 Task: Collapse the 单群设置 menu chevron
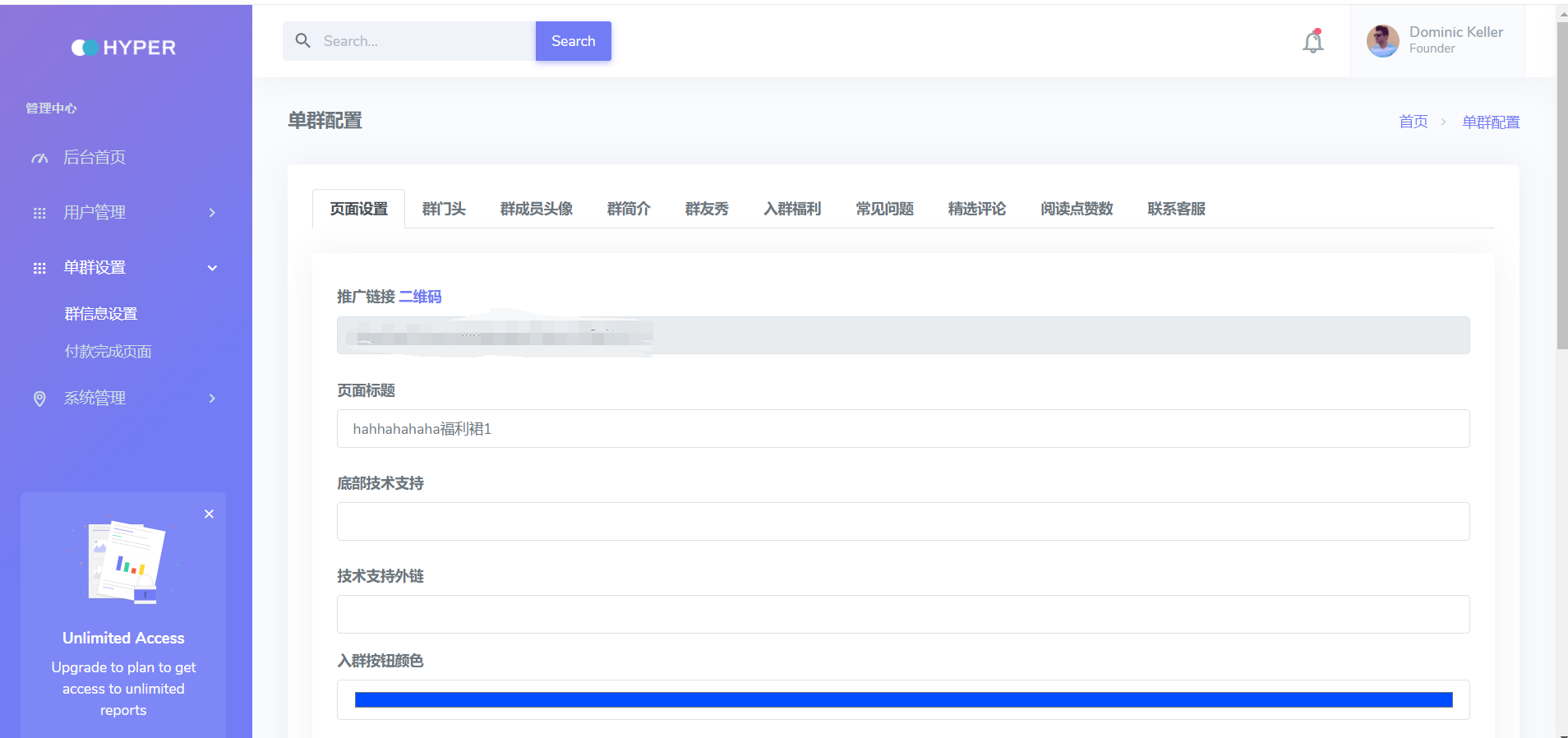coord(212,268)
